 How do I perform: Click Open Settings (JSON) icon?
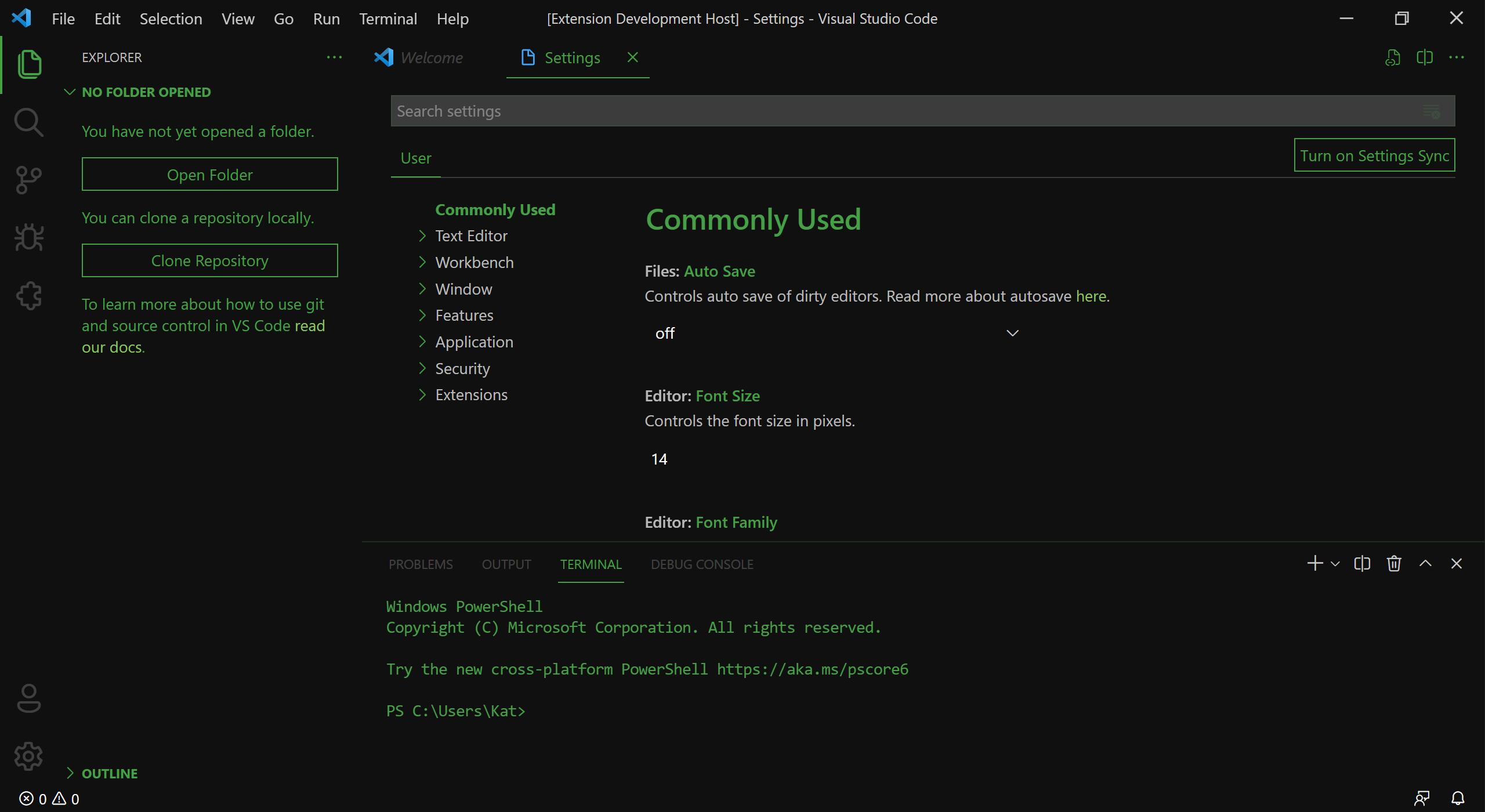pos(1392,57)
